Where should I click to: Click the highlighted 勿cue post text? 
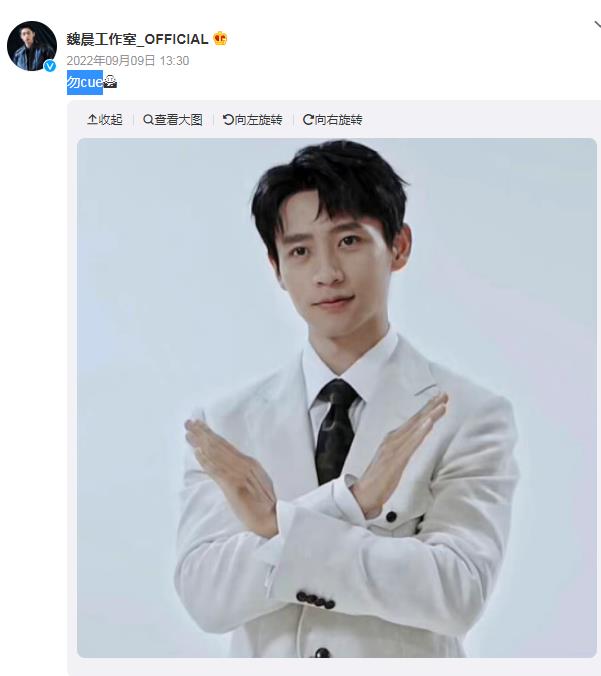[85, 82]
